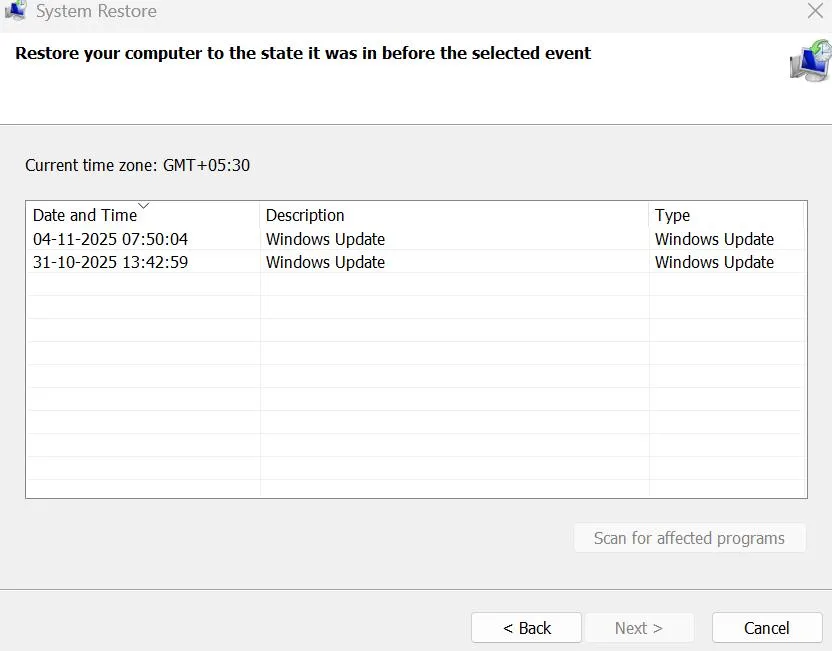Click the Description cell of the 04-11-2025 entry
The image size is (832, 651).
pos(325,239)
